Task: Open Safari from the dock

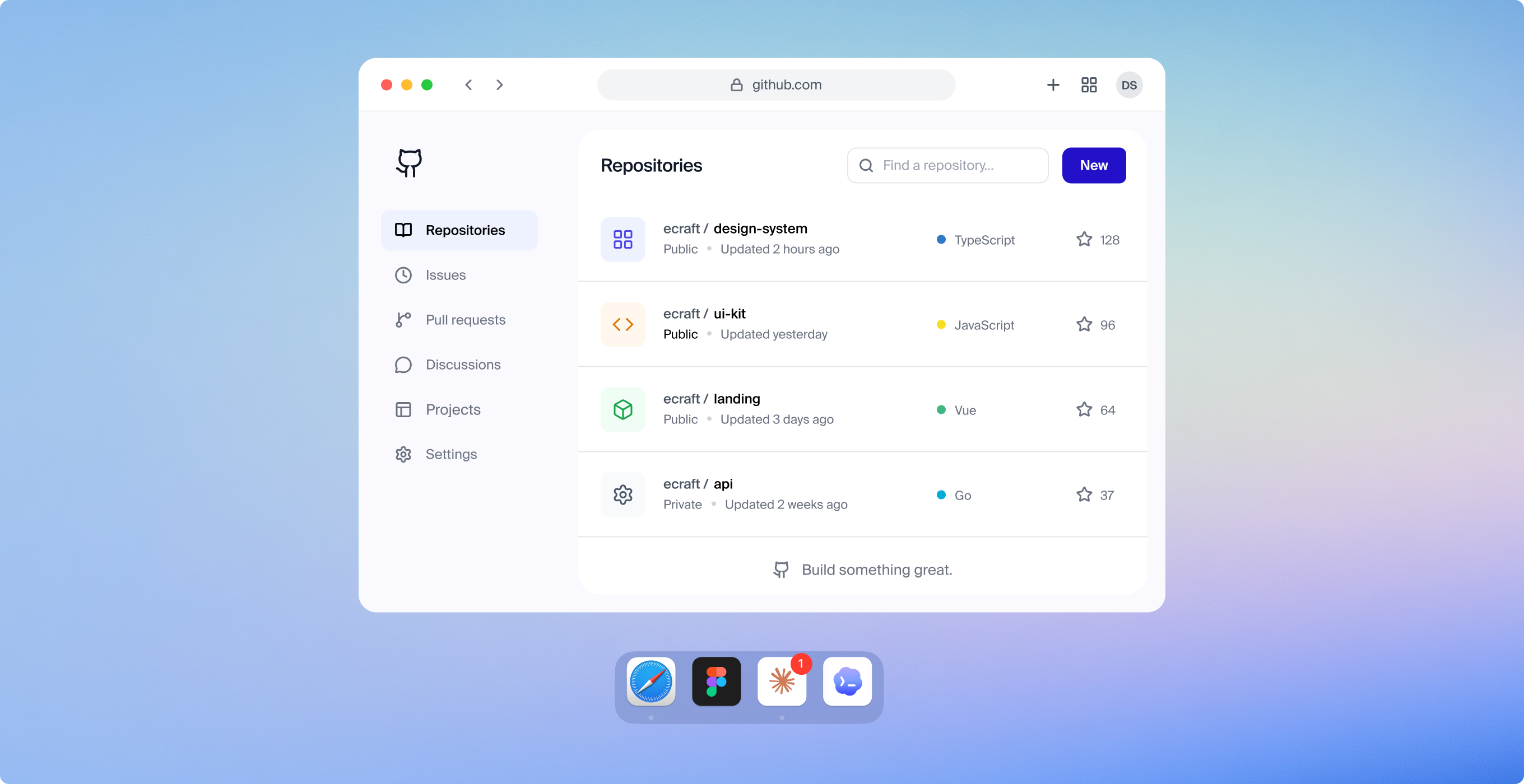Action: point(651,682)
